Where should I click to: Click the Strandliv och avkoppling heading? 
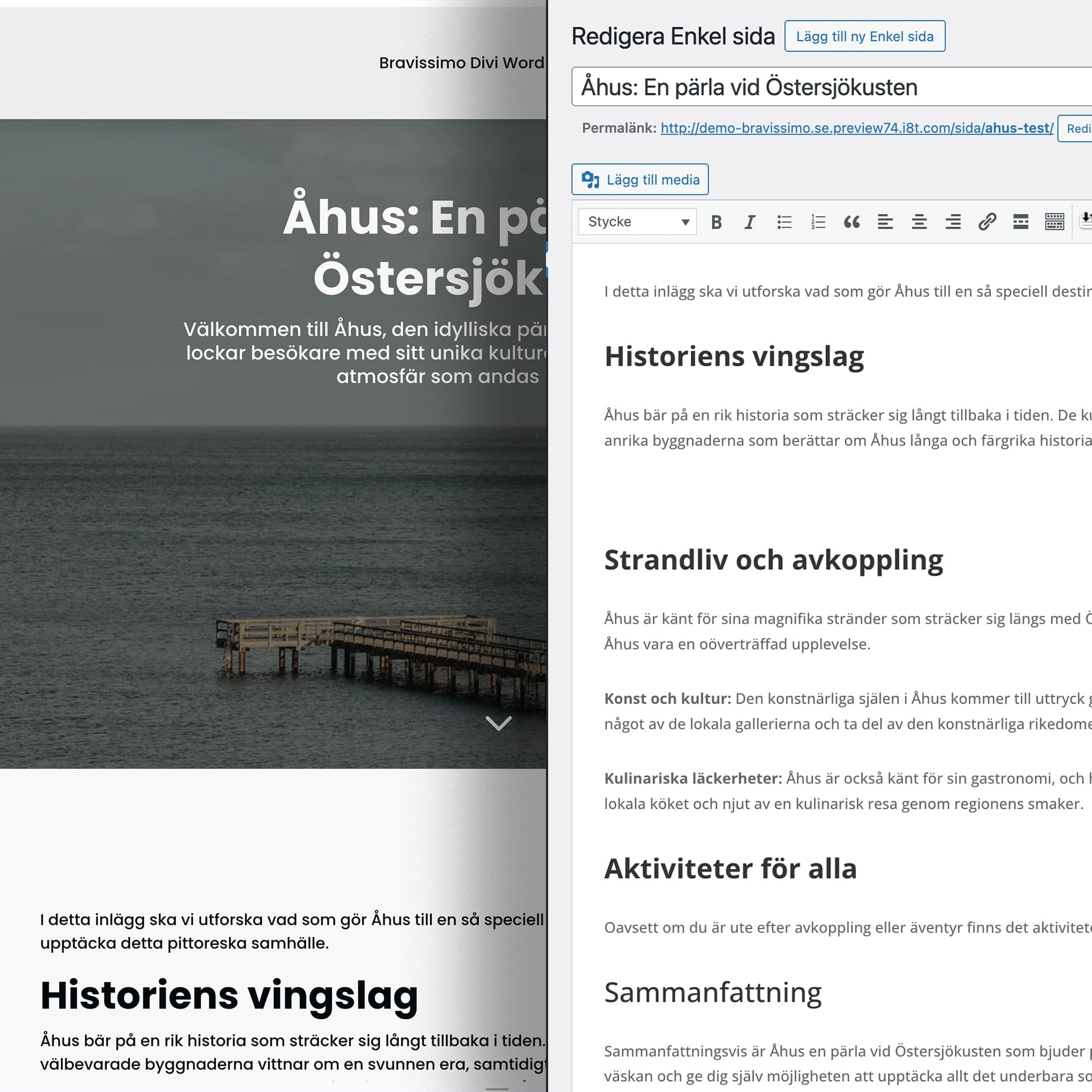[x=773, y=560]
